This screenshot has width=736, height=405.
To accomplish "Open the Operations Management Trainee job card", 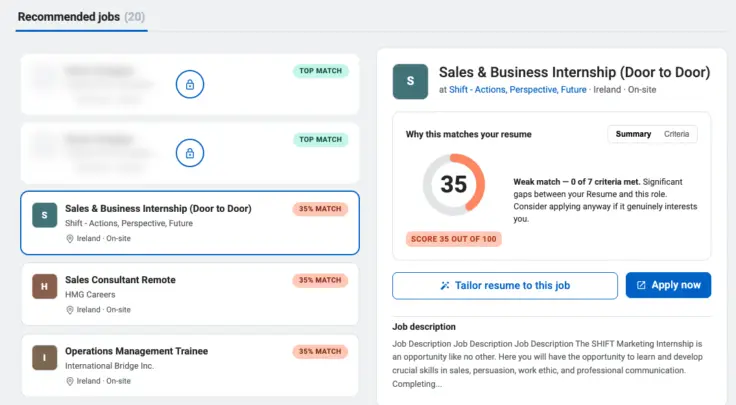I will pyautogui.click(x=190, y=365).
